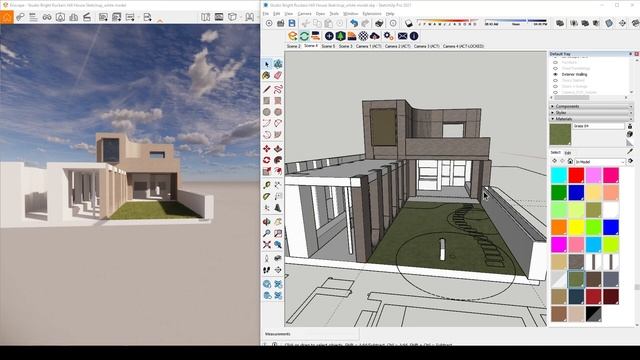
Task: Click the Select tab in Materials
Action: tap(556, 152)
